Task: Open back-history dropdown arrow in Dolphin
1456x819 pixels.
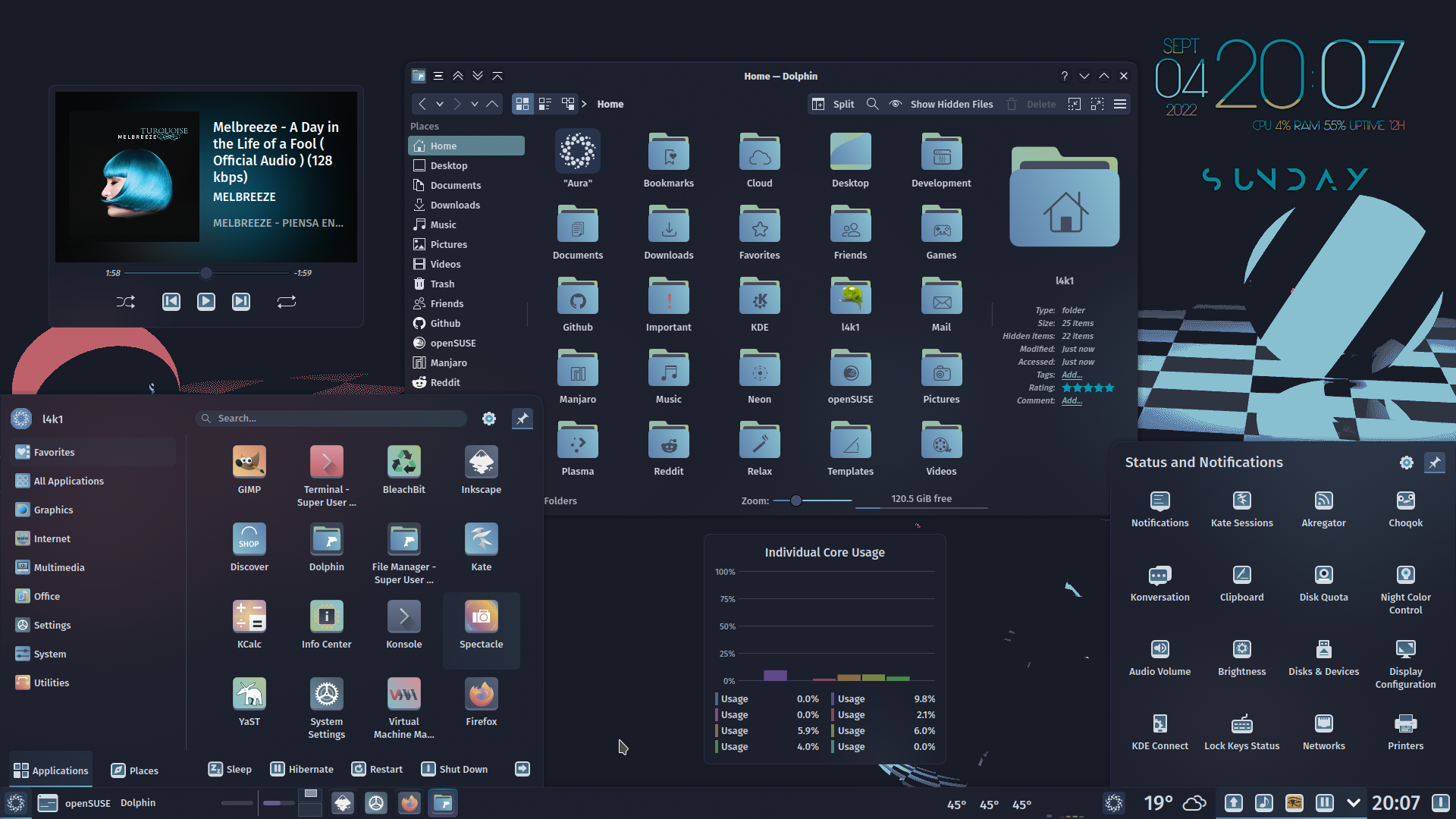Action: (440, 104)
